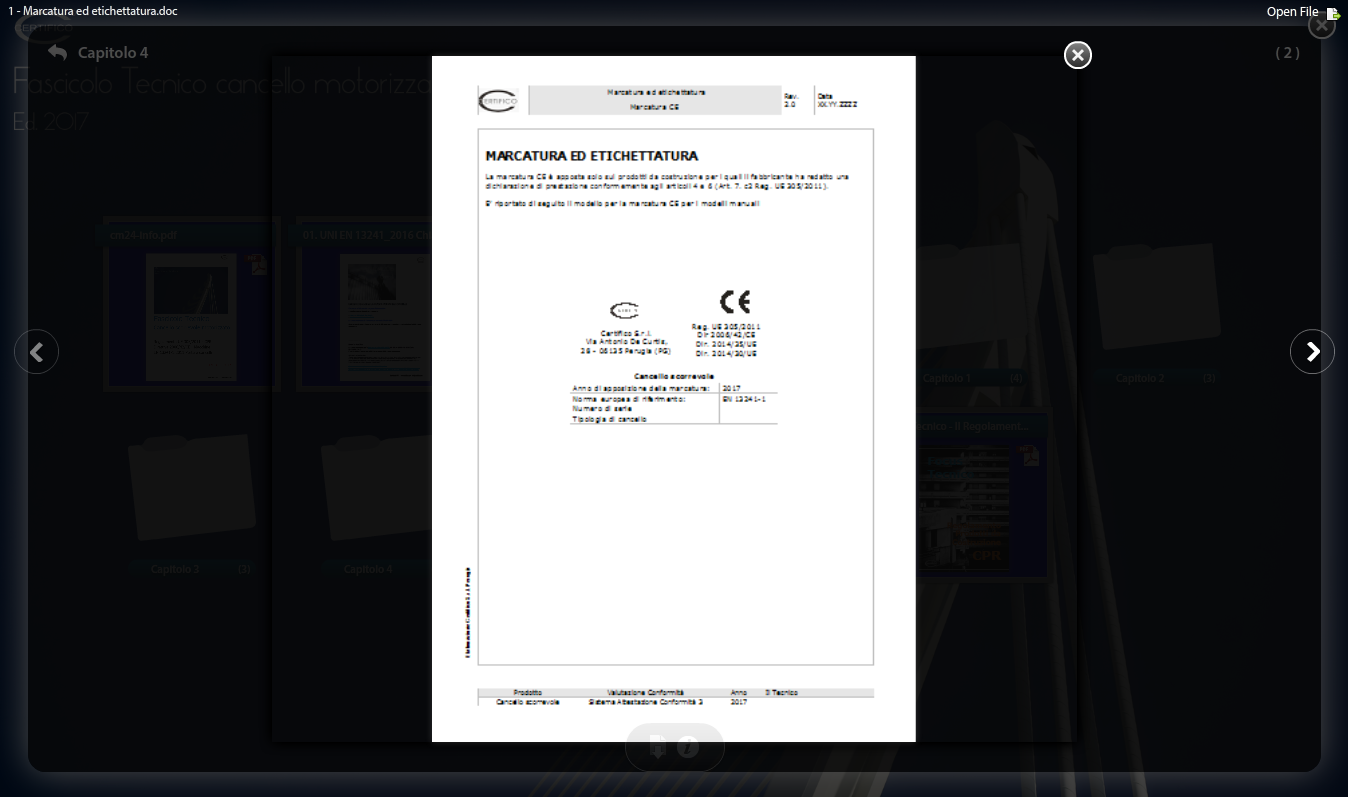Click the MARCATURA ED ETICHETTATURA heading in preview
1348x797 pixels.
(x=591, y=156)
